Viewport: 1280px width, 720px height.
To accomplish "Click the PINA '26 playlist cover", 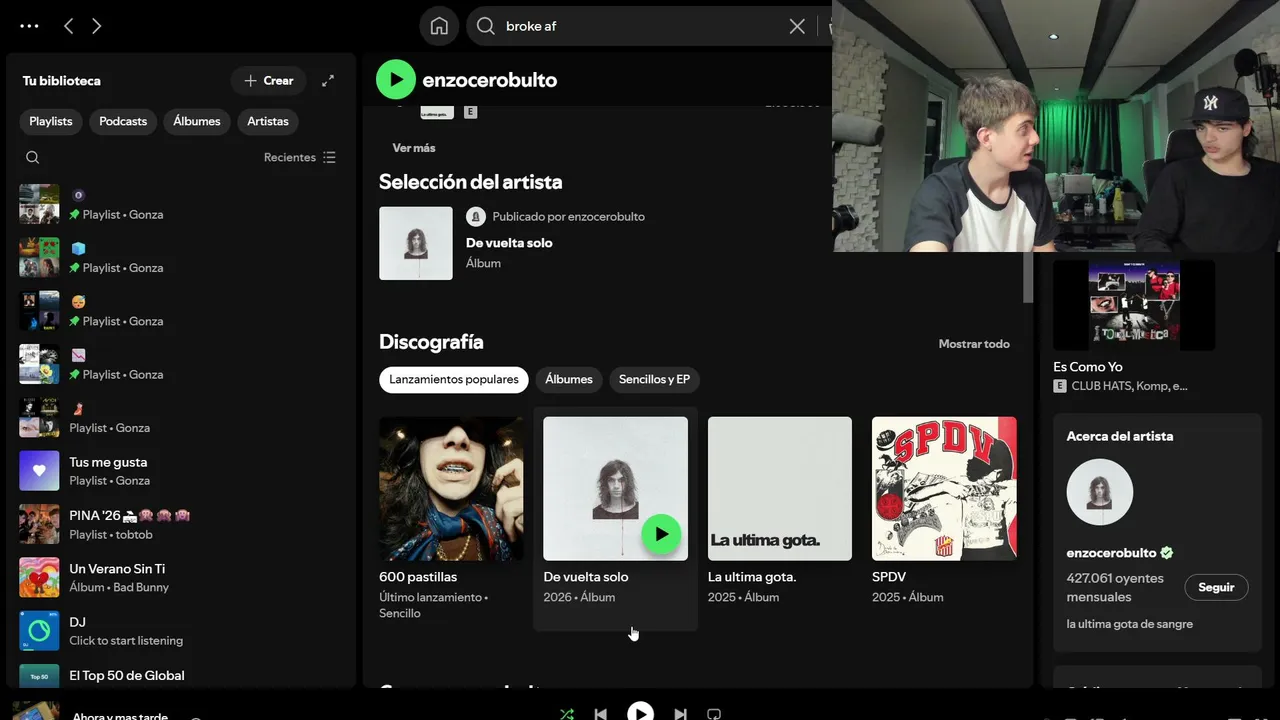I will 39,524.
